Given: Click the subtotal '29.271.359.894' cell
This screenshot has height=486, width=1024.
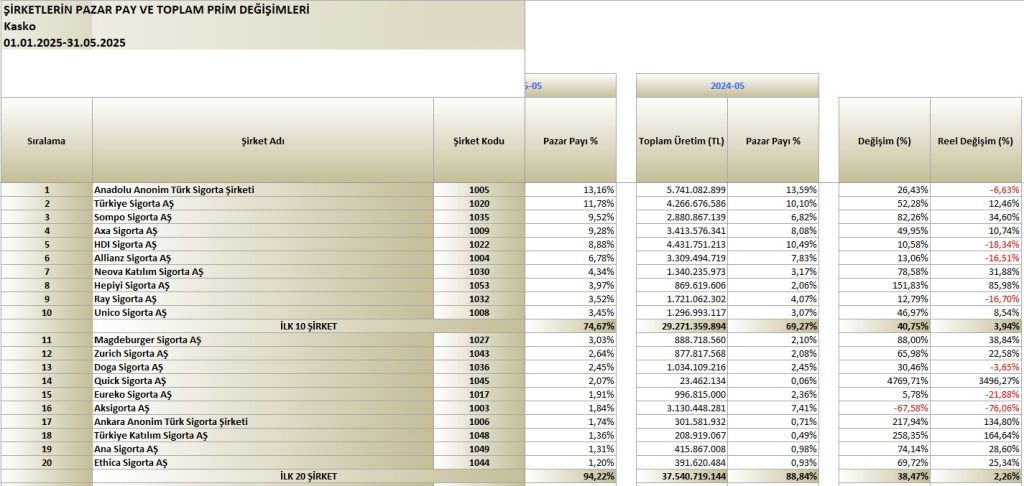Looking at the screenshot, I should (682, 327).
